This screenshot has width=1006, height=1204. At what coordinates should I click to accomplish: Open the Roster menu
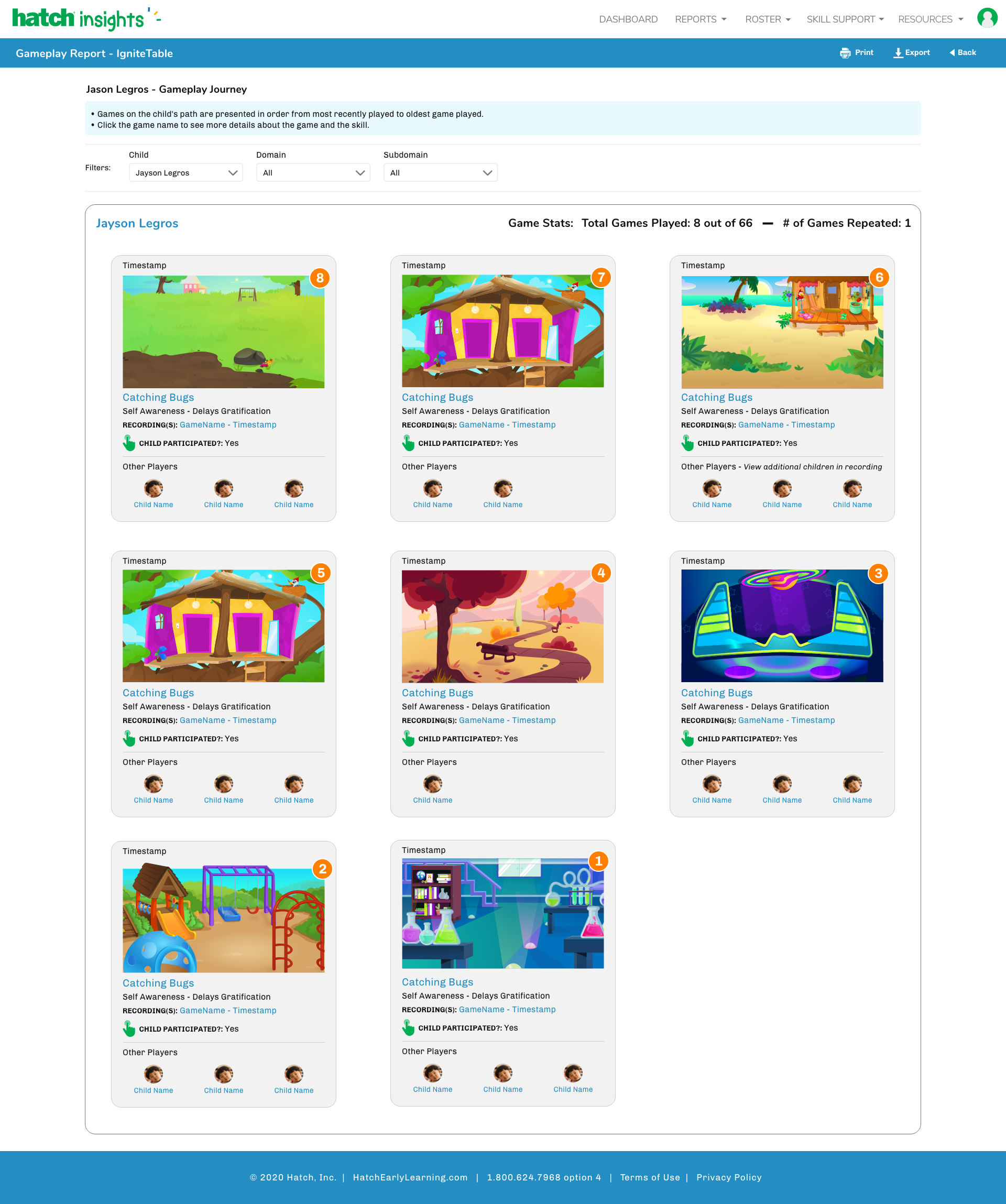coord(768,19)
